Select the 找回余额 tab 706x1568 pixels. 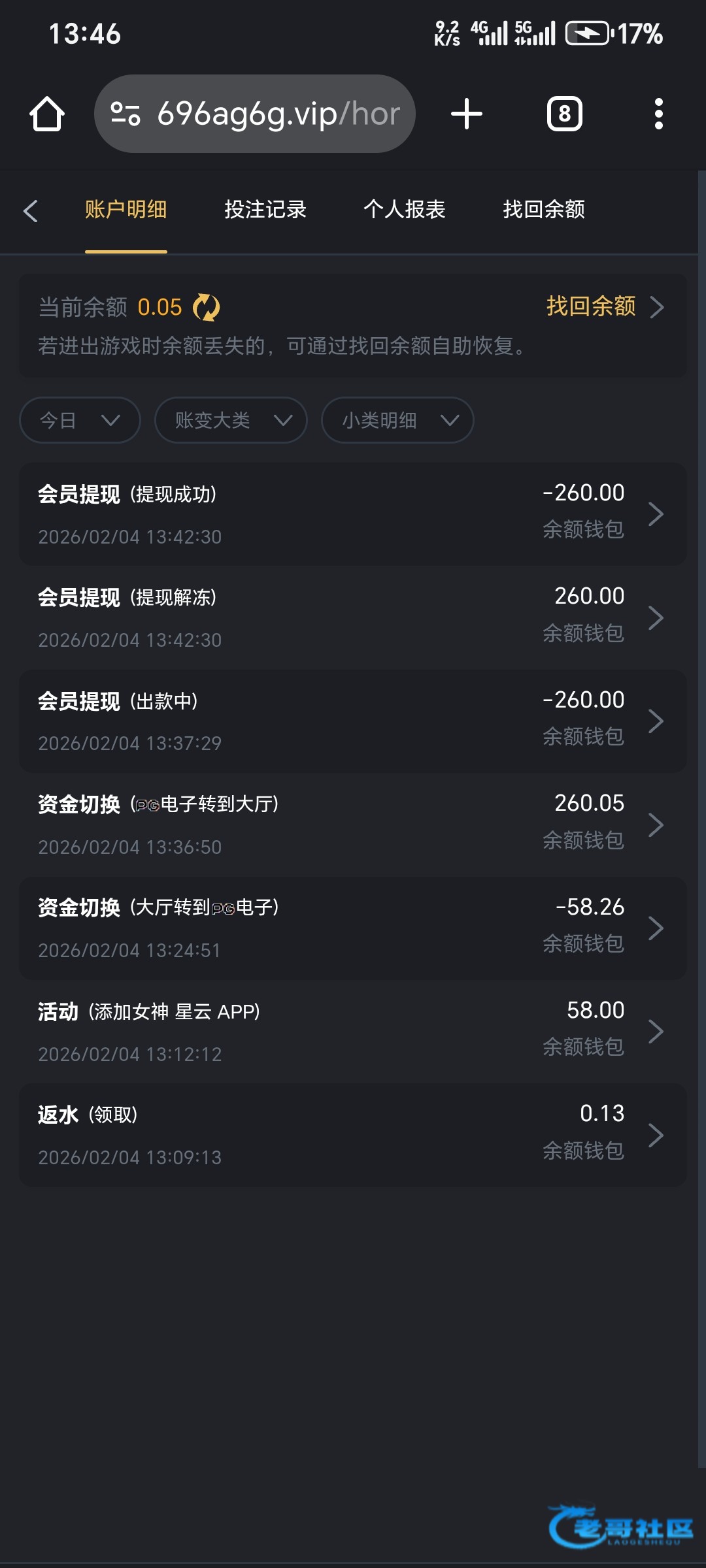pos(544,210)
